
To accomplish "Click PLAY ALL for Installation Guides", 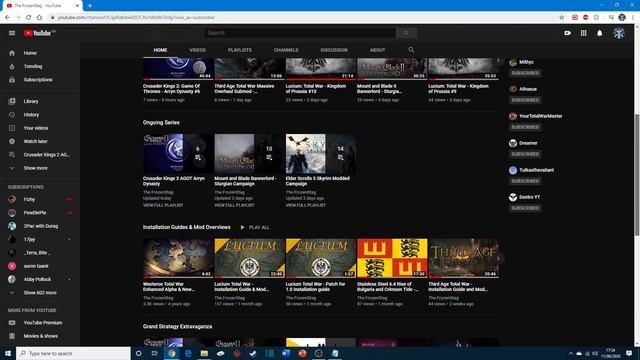I will click(255, 227).
